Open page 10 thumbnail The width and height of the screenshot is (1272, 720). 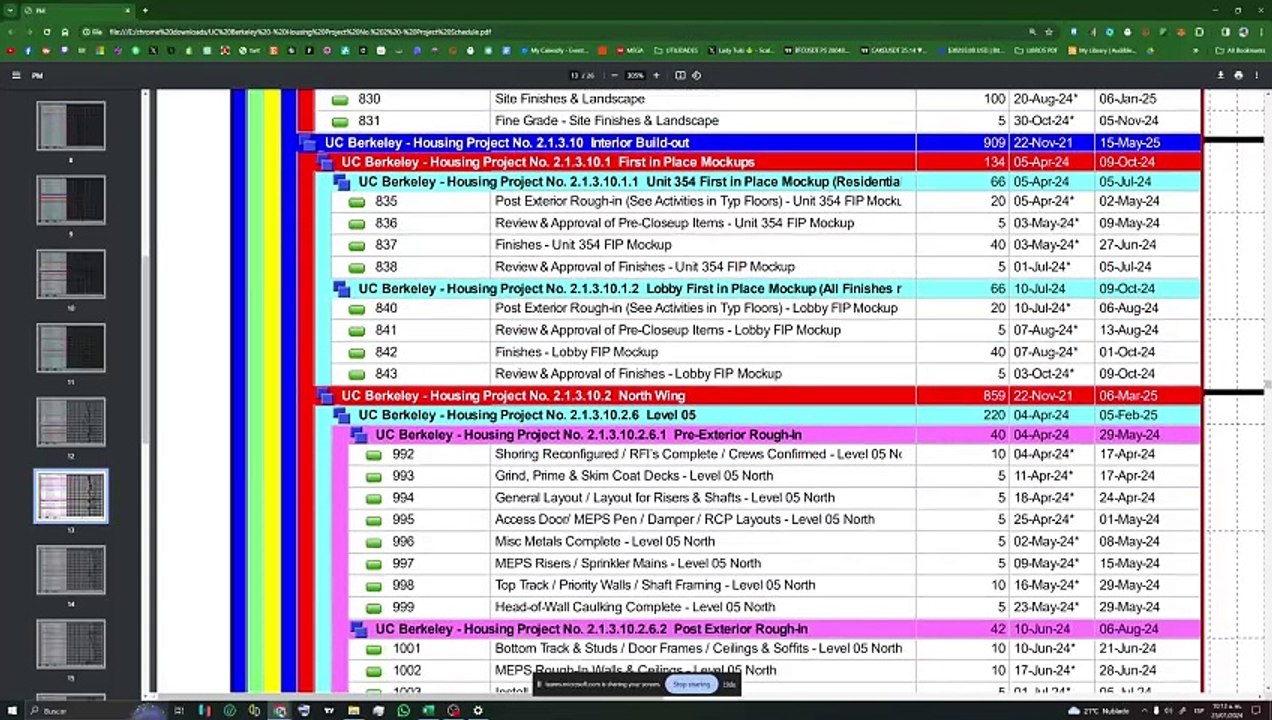71,274
